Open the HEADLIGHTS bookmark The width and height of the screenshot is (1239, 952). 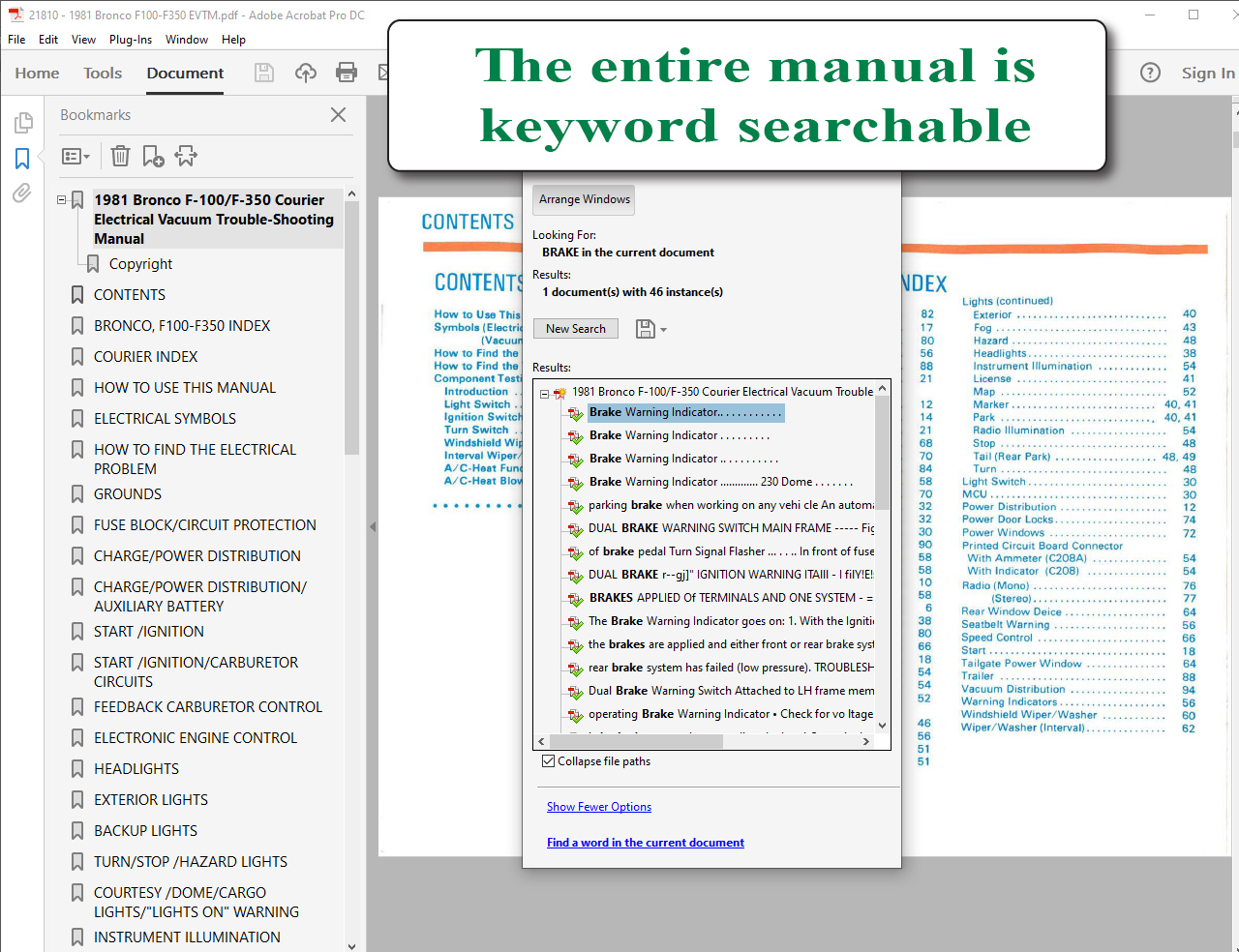(136, 769)
